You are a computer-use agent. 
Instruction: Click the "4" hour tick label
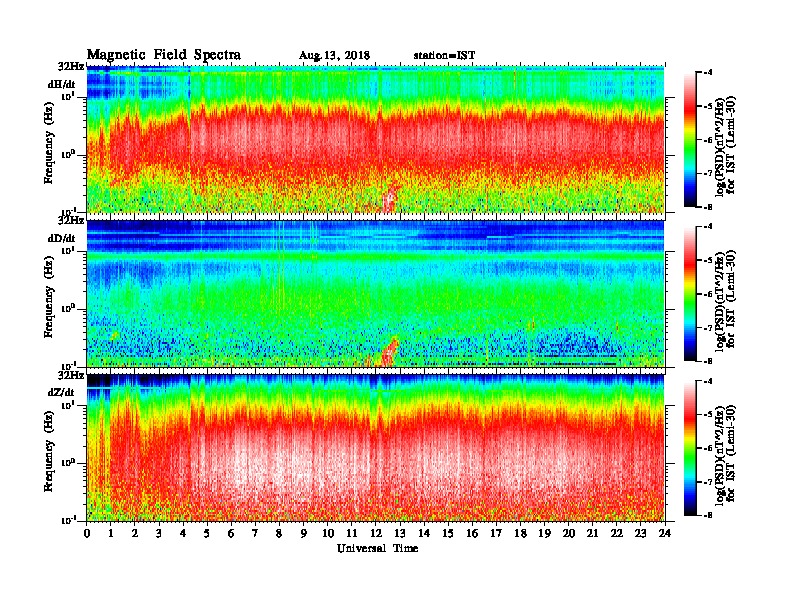[183, 533]
